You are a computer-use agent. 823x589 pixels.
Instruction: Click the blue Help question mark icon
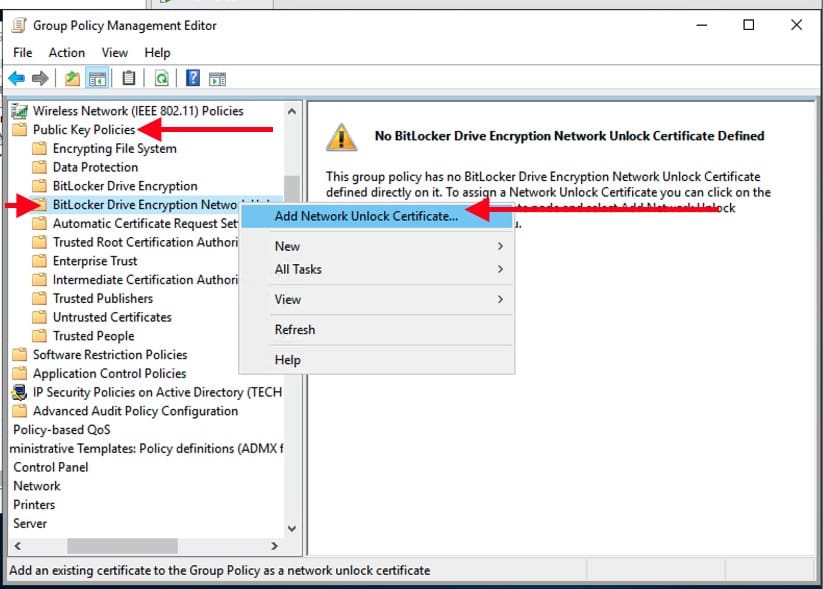pyautogui.click(x=193, y=78)
